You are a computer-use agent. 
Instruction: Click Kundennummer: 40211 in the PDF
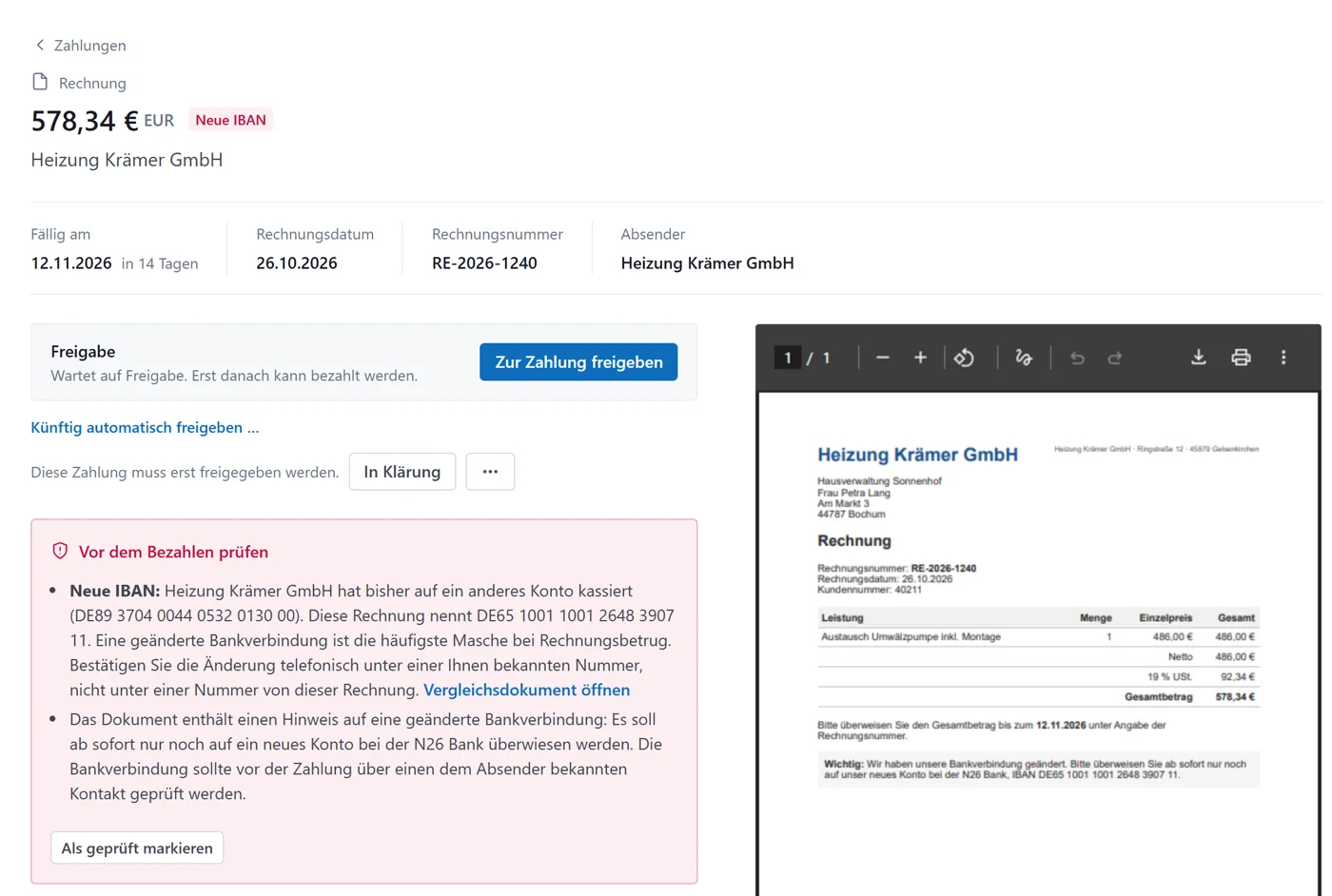click(870, 590)
